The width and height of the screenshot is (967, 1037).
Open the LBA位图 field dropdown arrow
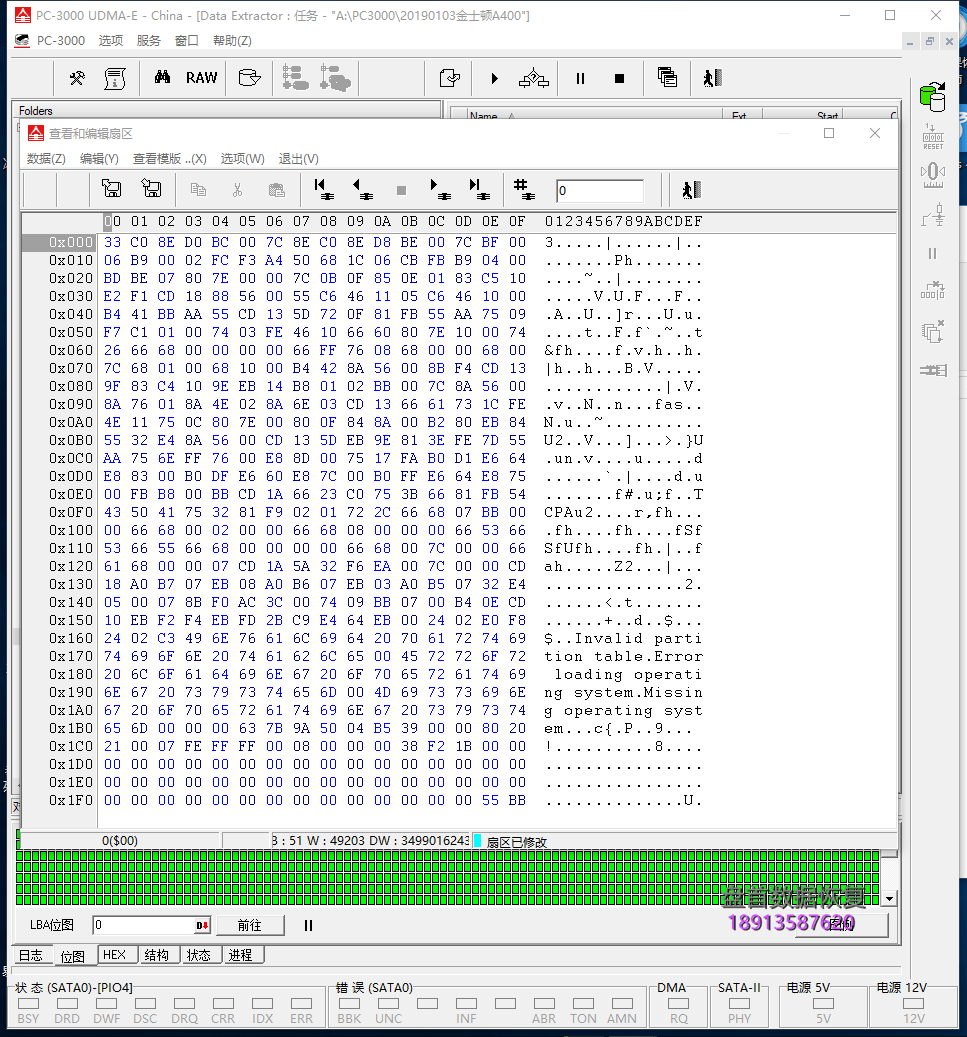click(202, 925)
